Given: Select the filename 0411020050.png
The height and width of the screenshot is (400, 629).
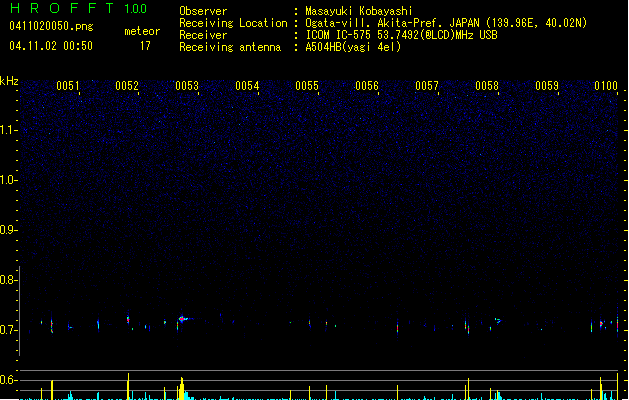Looking at the screenshot, I should pos(51,26).
